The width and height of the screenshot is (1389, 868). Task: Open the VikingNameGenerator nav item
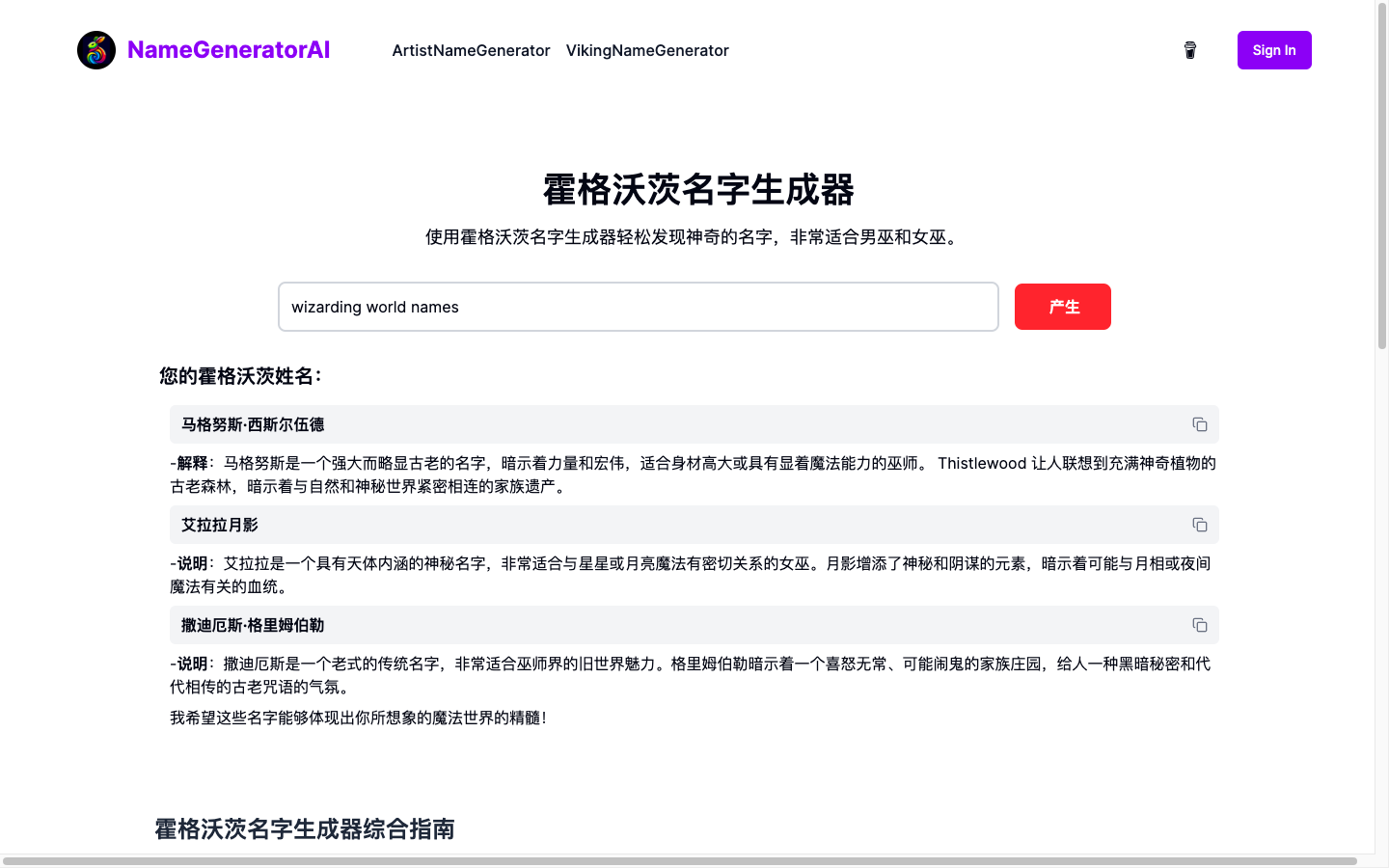coord(647,50)
